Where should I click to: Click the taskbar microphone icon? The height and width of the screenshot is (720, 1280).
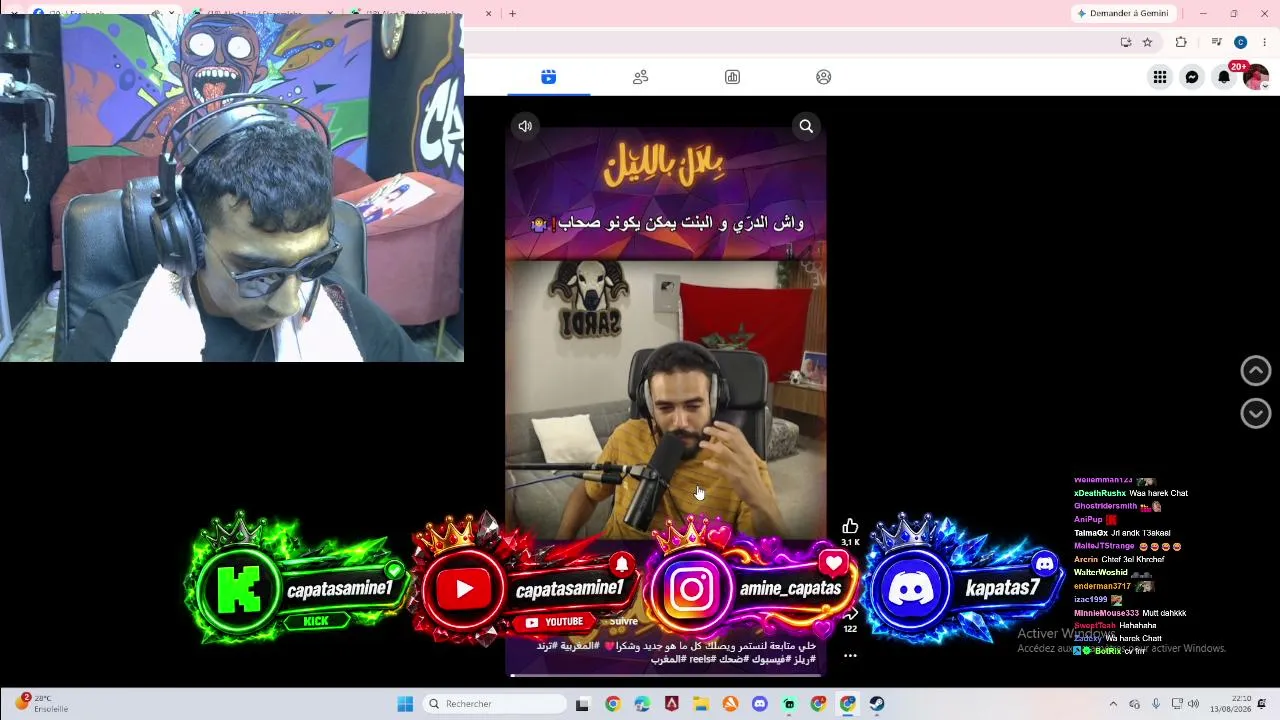coord(1156,704)
